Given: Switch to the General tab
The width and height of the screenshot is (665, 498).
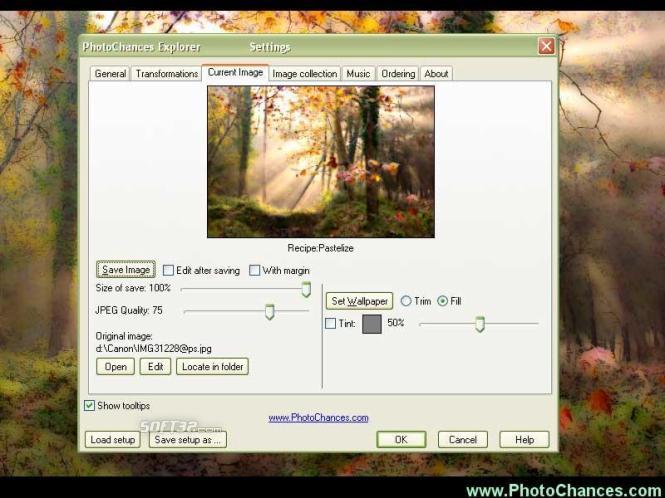Looking at the screenshot, I should pos(110,73).
